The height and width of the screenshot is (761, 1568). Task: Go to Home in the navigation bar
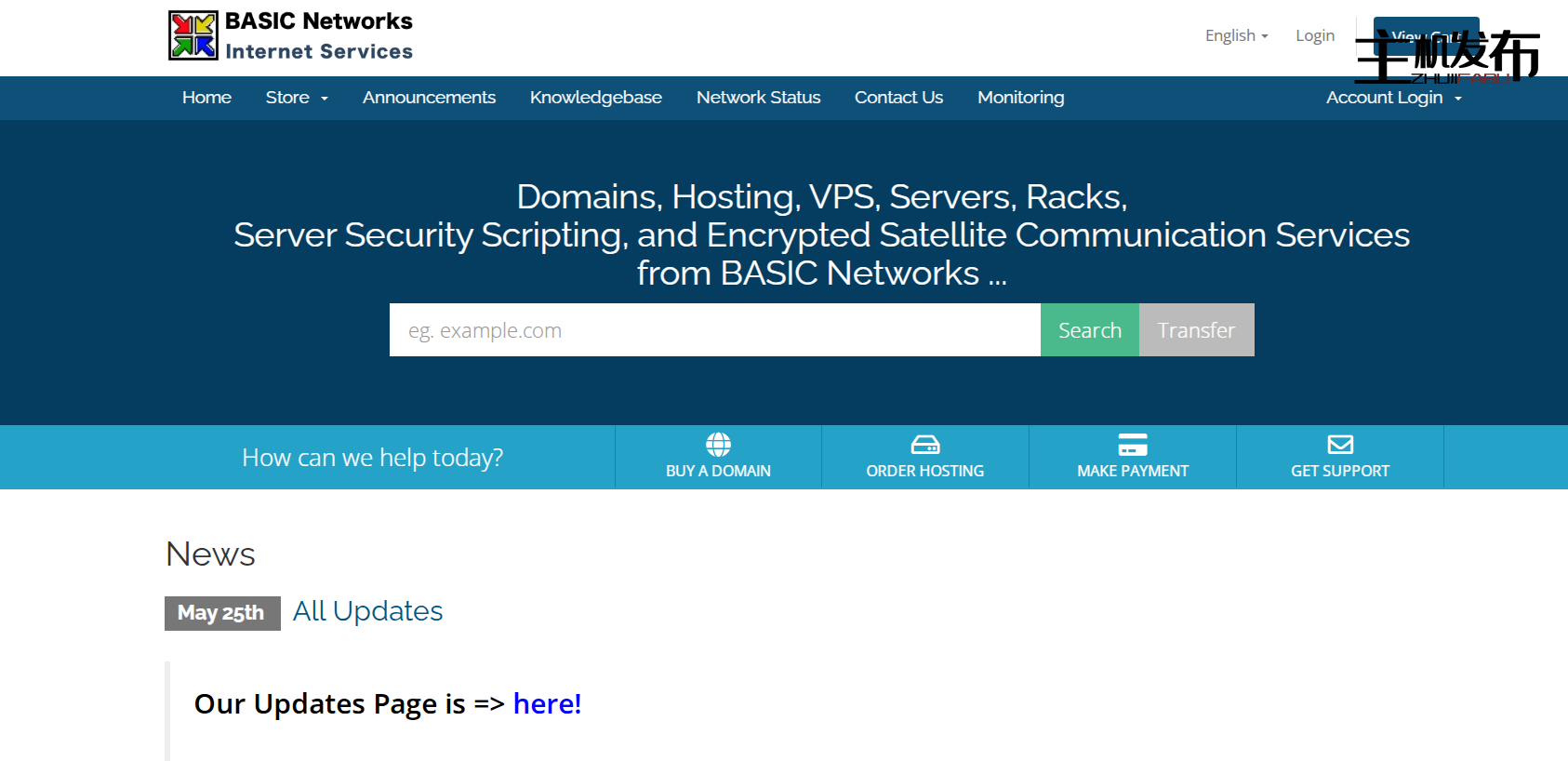[x=206, y=98]
